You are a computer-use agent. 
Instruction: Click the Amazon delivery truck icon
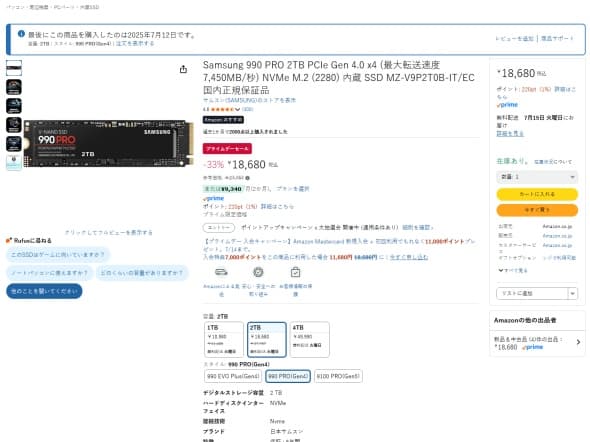click(x=221, y=272)
